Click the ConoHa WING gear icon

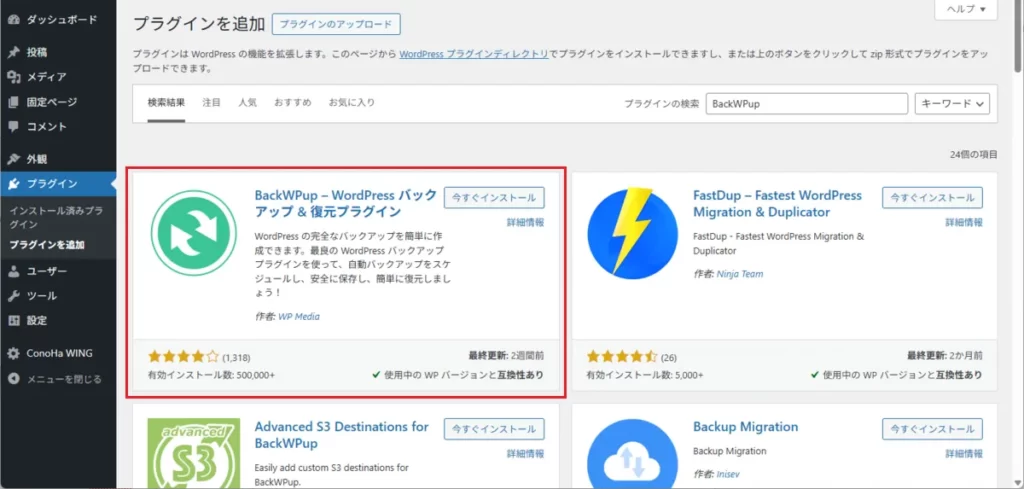pyautogui.click(x=13, y=353)
